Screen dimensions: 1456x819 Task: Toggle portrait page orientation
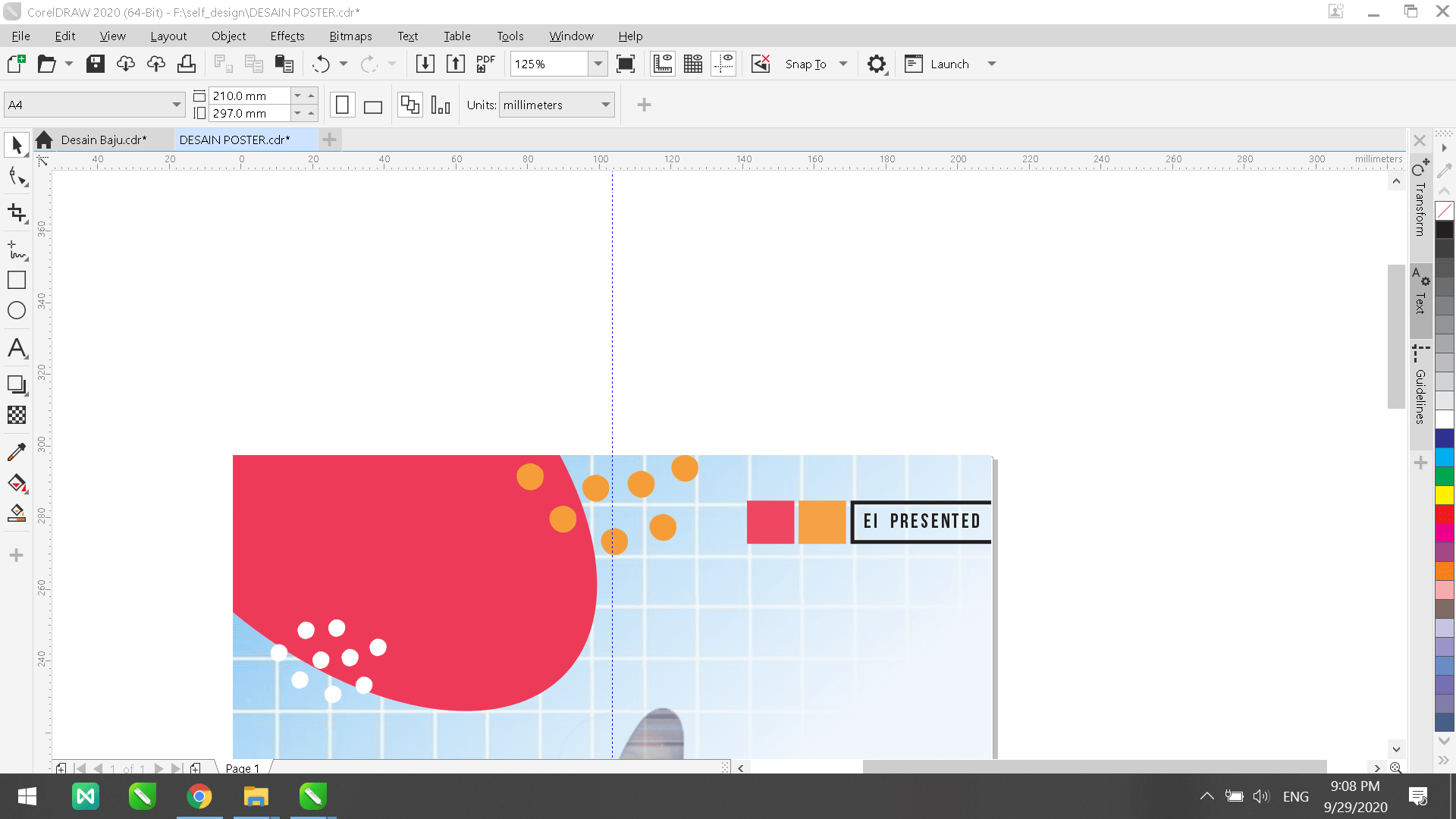coord(342,104)
